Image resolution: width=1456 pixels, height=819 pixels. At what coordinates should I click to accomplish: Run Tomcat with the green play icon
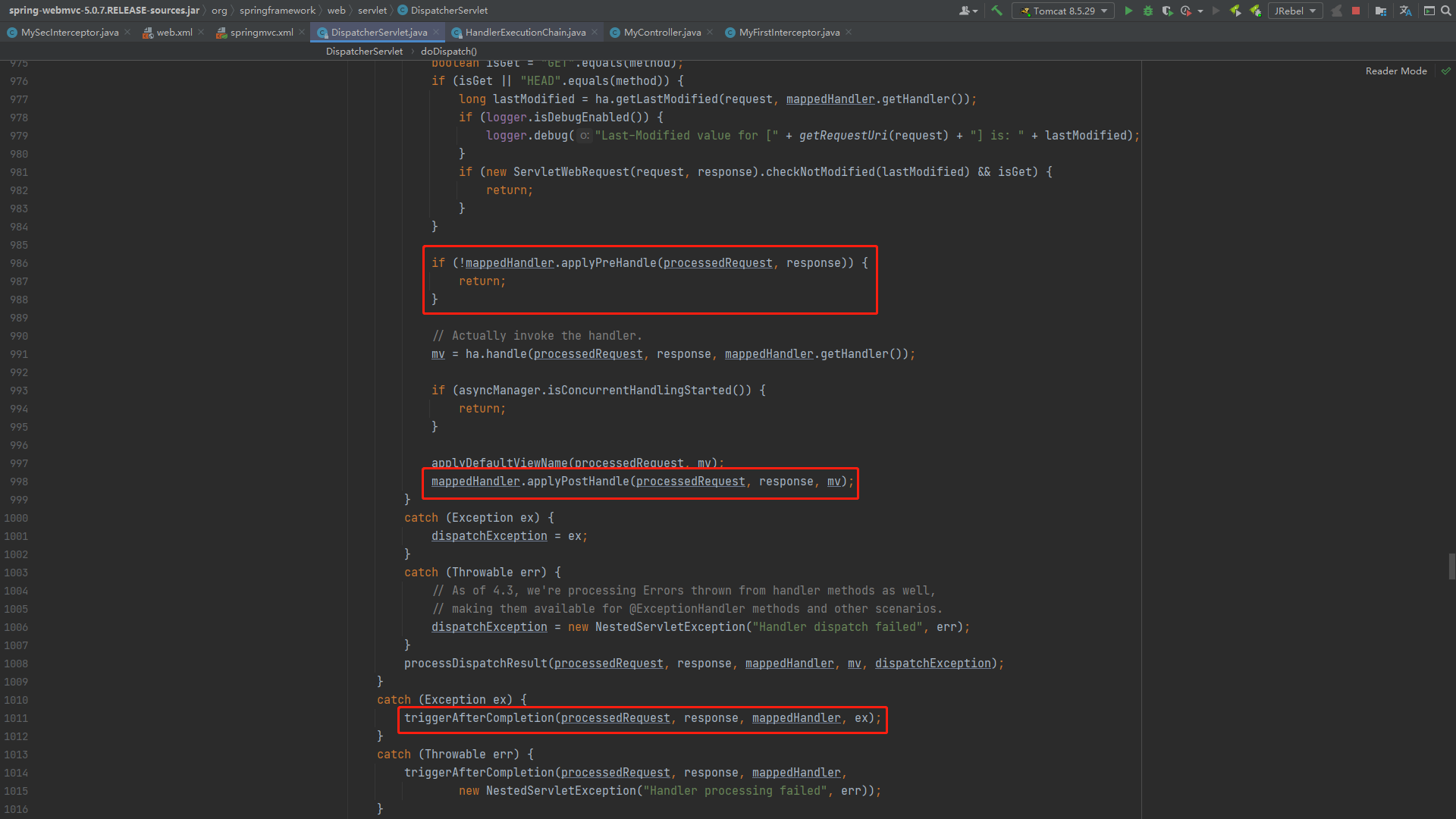pyautogui.click(x=1128, y=11)
